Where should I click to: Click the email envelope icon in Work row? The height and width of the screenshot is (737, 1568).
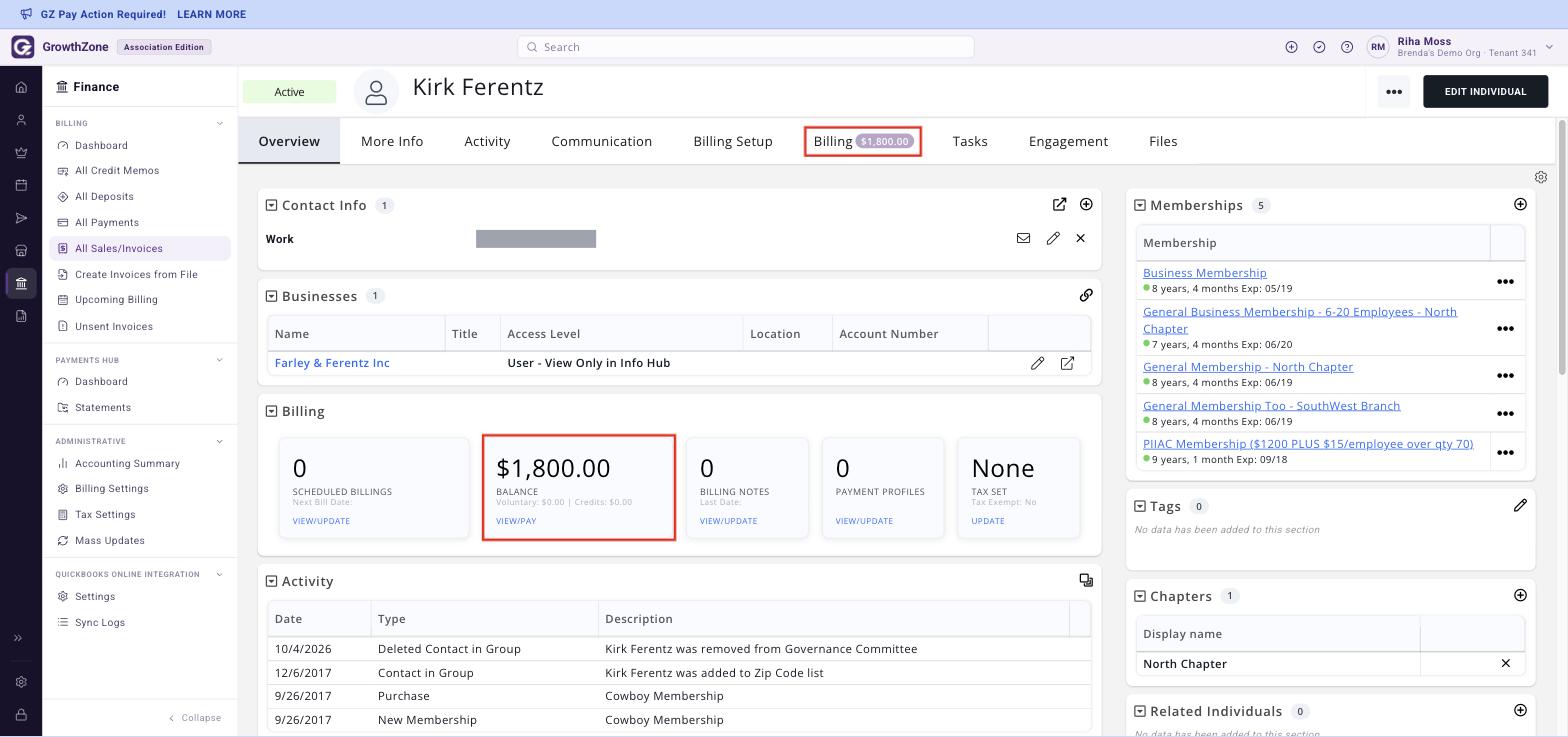[x=1023, y=238]
